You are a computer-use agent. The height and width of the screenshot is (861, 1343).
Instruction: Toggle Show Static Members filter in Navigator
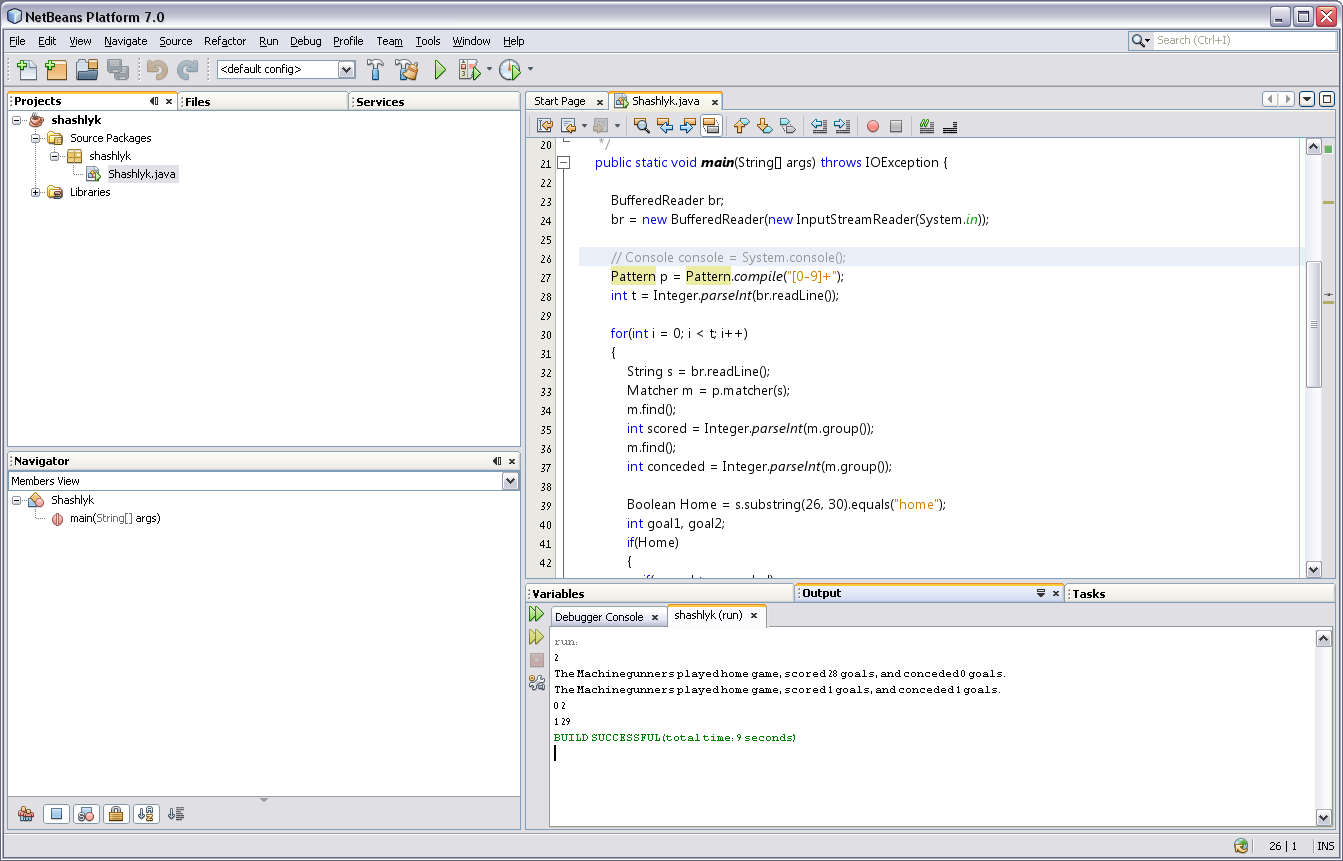86,814
